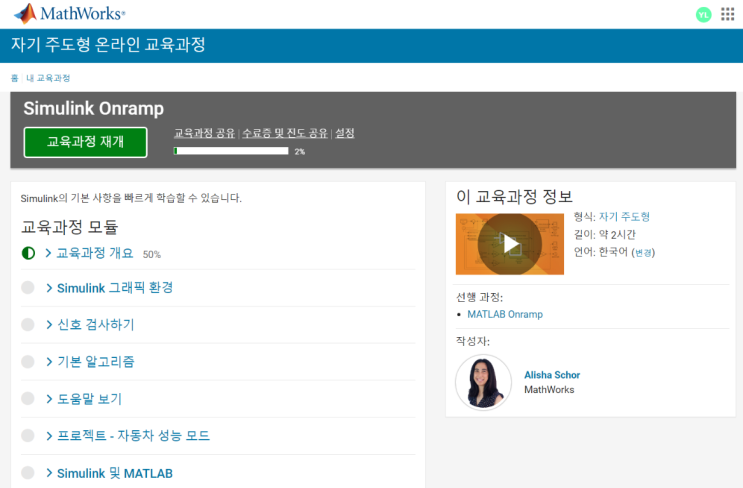Click the 교육과정 개요 half-complete status circle
The height and width of the screenshot is (488, 743).
(28, 253)
